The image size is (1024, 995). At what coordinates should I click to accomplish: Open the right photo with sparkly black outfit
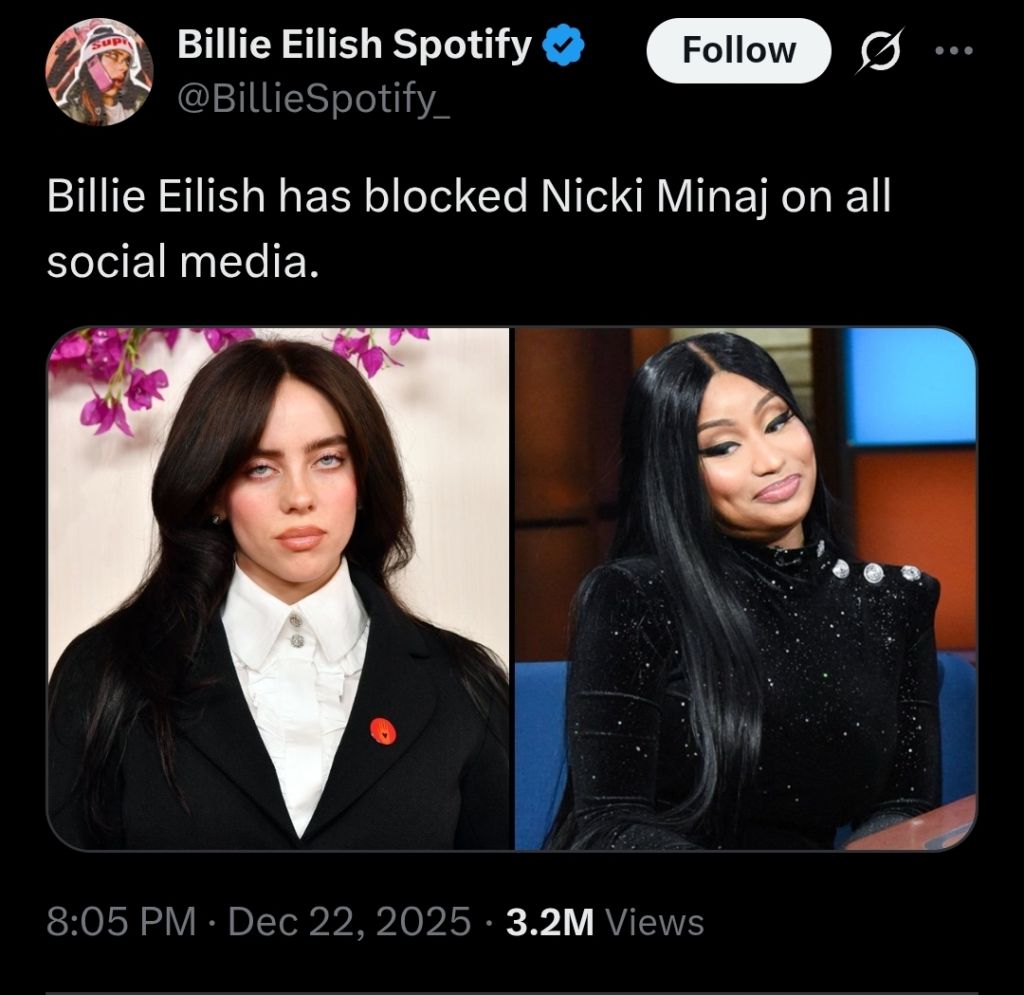point(745,588)
